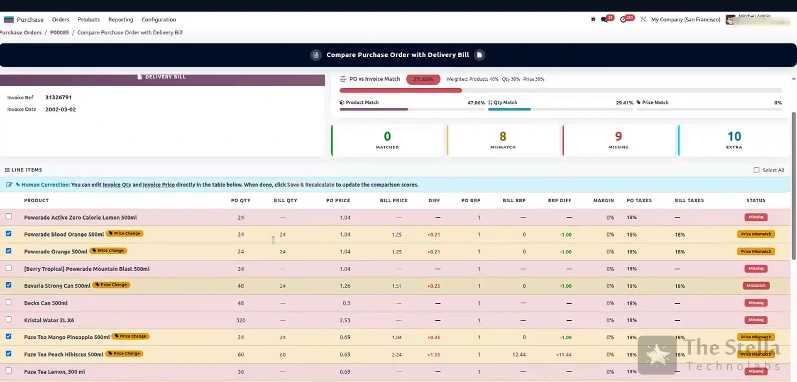Click BRP Diff value +11.44

564,355
